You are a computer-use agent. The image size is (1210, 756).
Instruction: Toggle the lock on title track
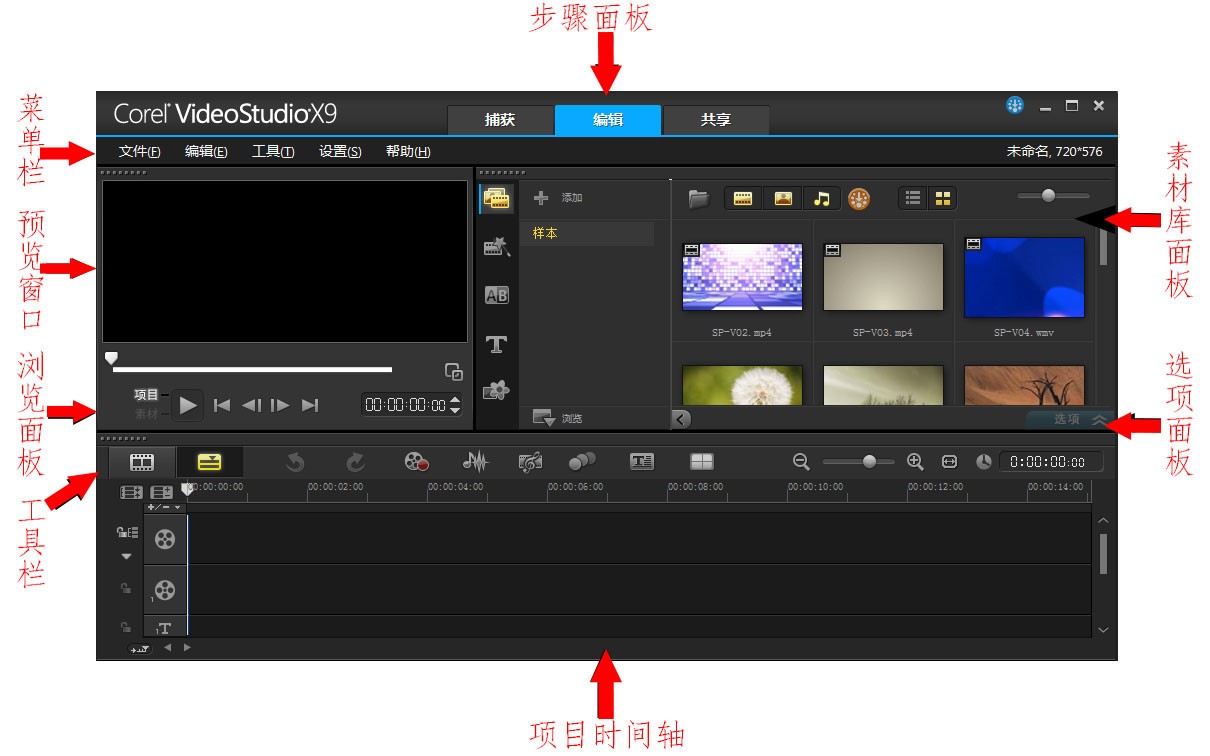click(126, 627)
